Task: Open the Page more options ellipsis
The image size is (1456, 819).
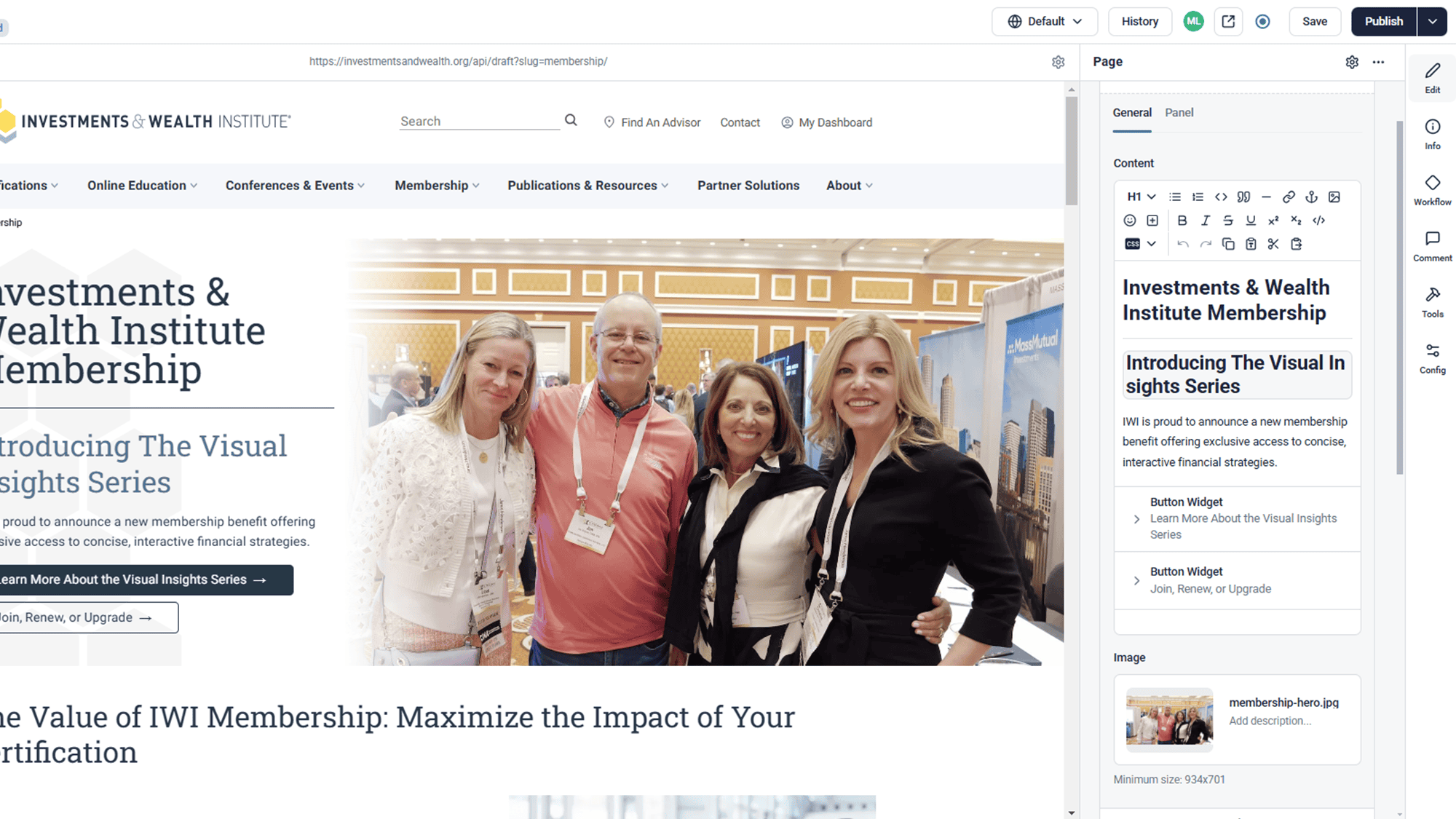Action: (1378, 62)
